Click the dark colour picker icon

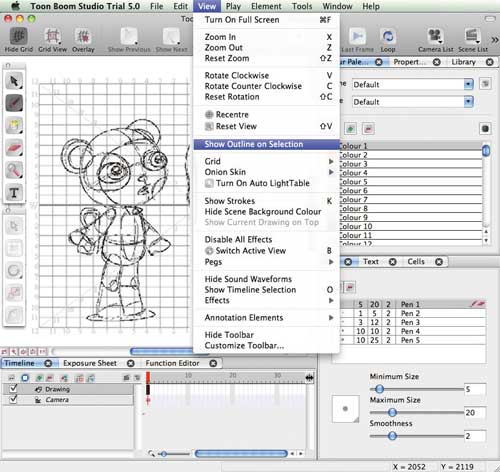tap(485, 129)
